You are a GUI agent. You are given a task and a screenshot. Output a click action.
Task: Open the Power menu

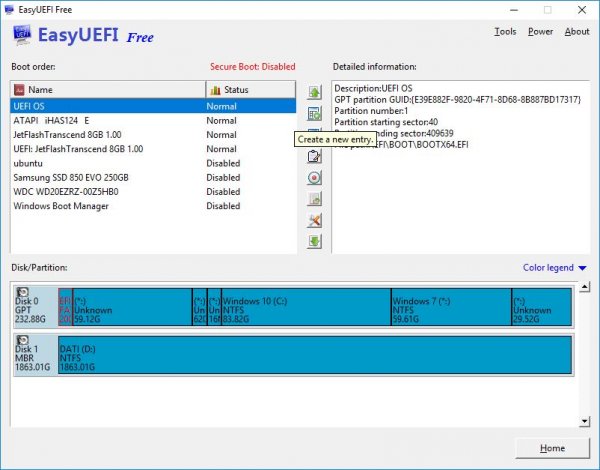click(x=540, y=31)
